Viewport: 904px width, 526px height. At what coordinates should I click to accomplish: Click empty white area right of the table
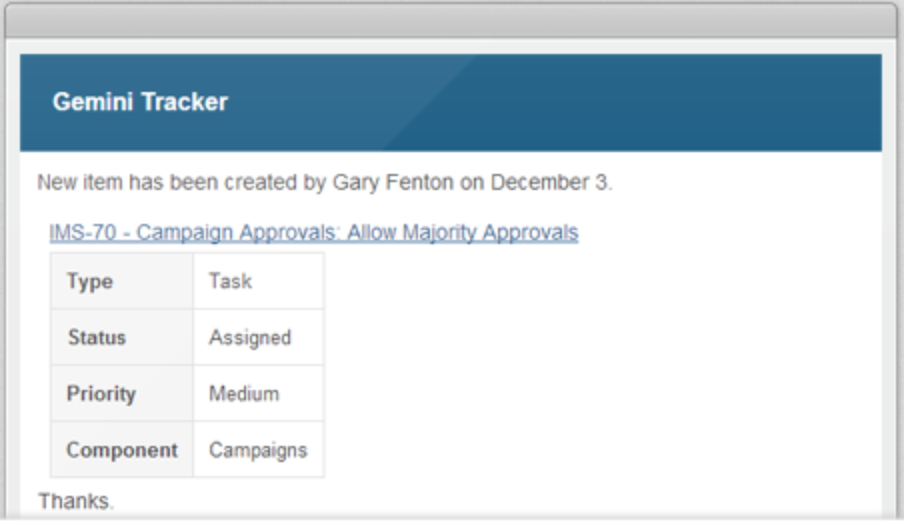(600, 365)
